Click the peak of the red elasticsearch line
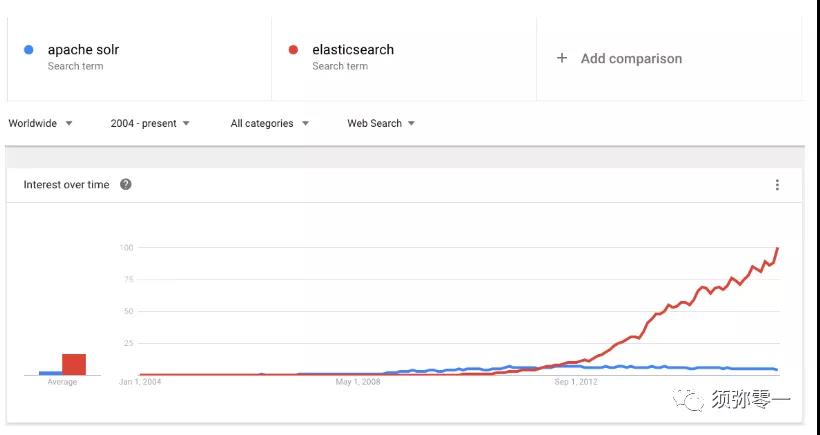 [x=778, y=248]
